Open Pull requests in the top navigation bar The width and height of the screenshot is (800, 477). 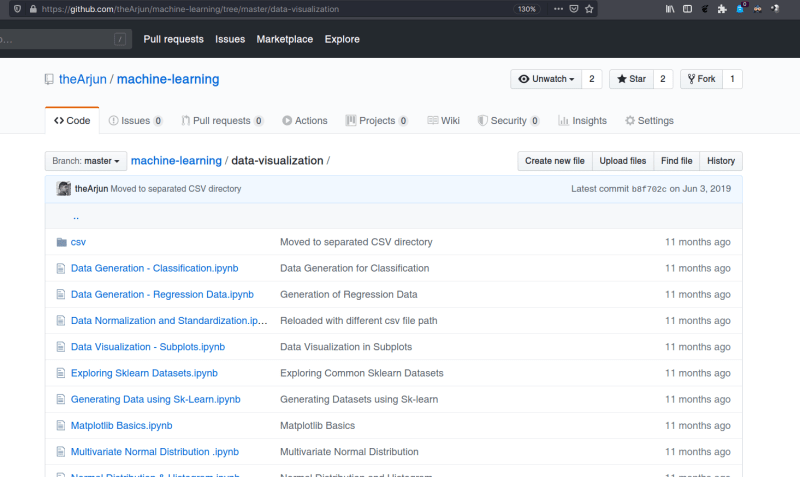click(x=173, y=39)
